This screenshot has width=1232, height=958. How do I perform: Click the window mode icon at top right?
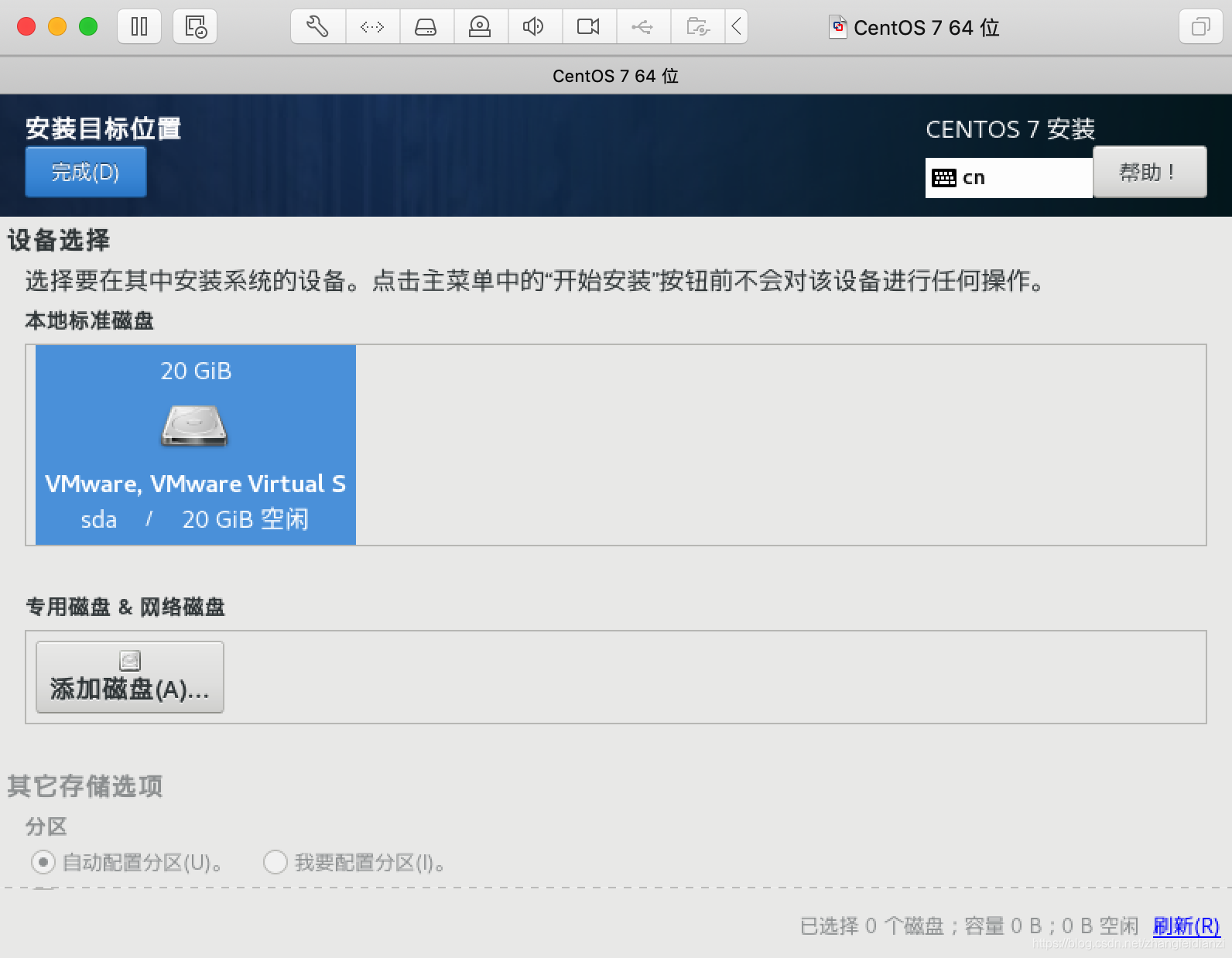click(x=1200, y=27)
